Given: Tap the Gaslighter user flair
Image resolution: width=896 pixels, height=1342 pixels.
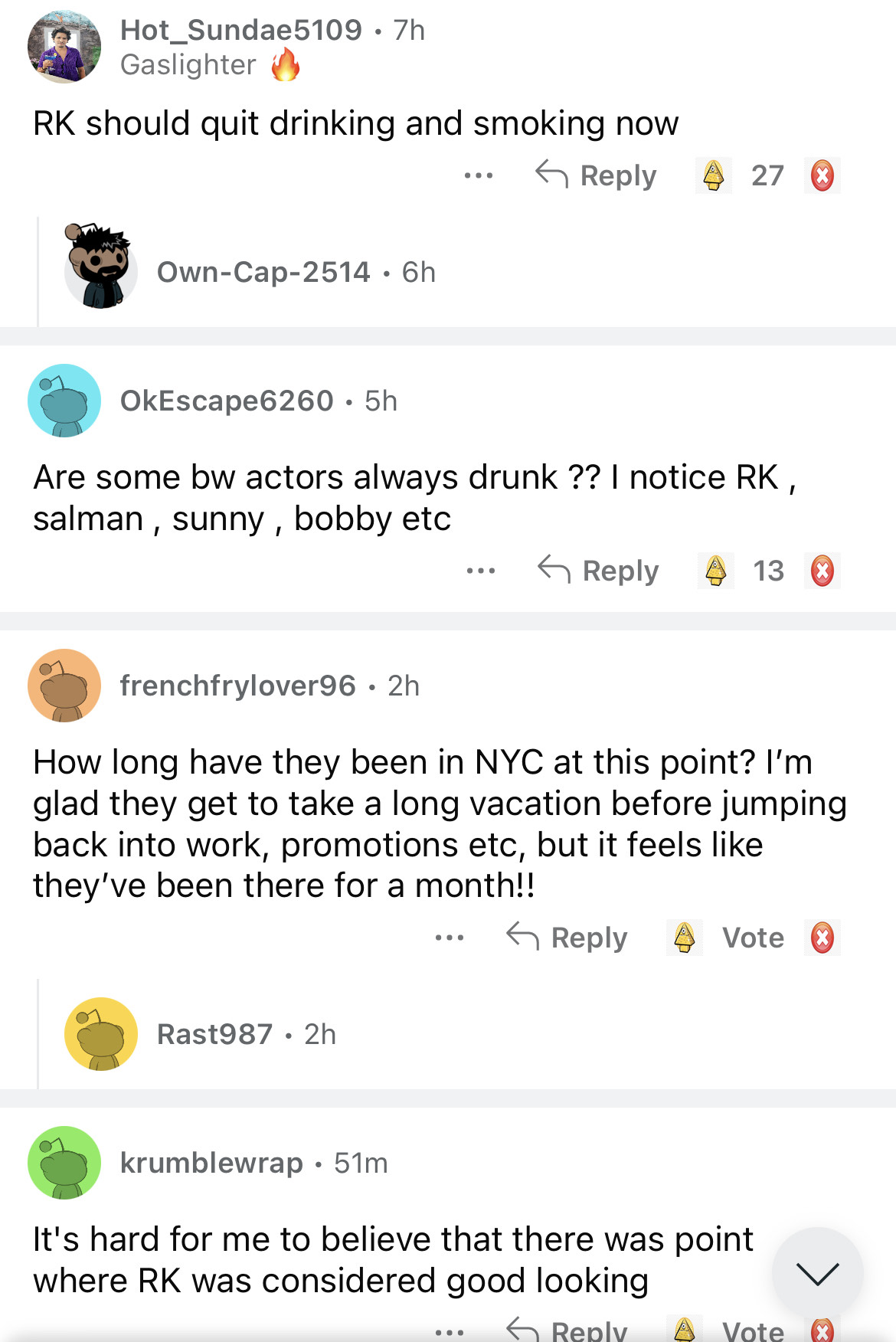Looking at the screenshot, I should point(188,65).
